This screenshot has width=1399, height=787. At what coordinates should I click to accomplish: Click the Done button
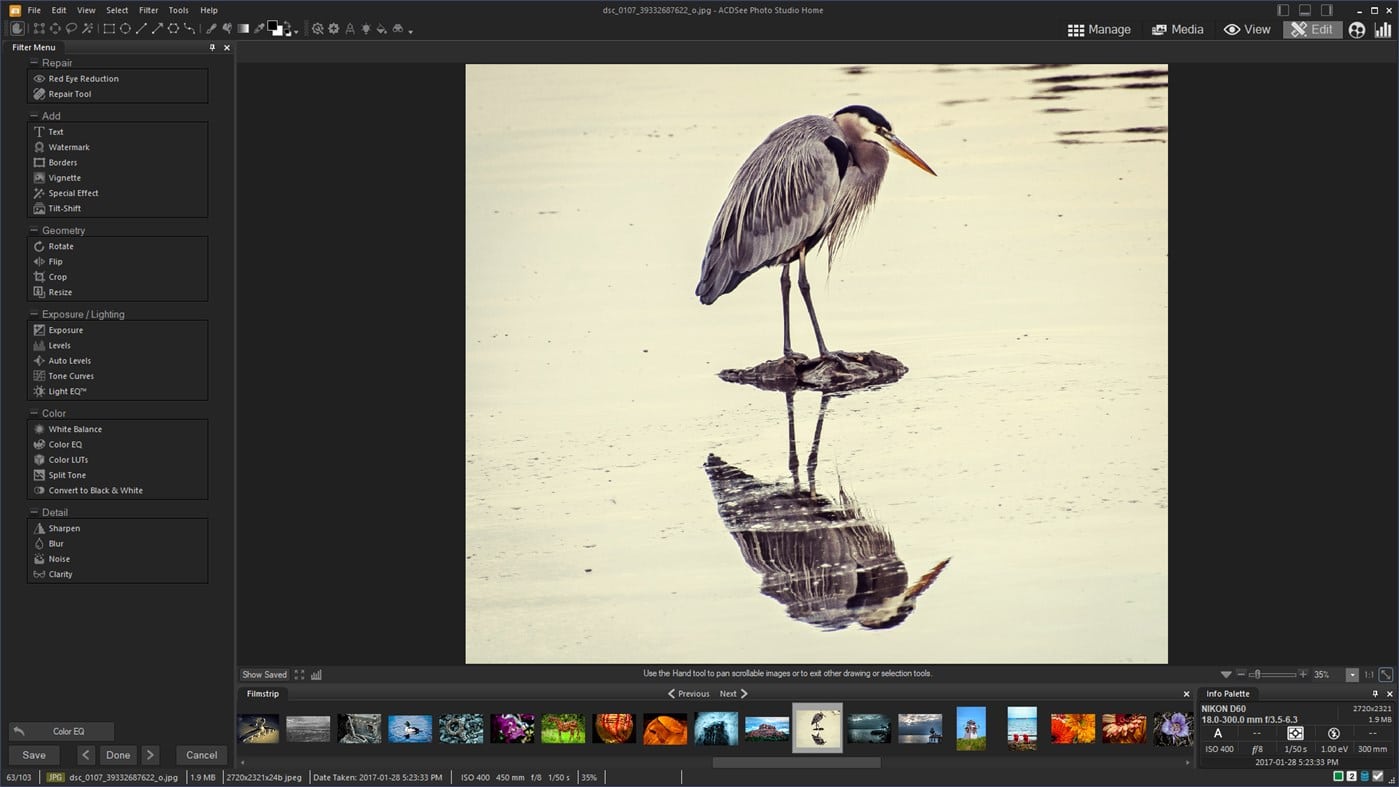118,755
